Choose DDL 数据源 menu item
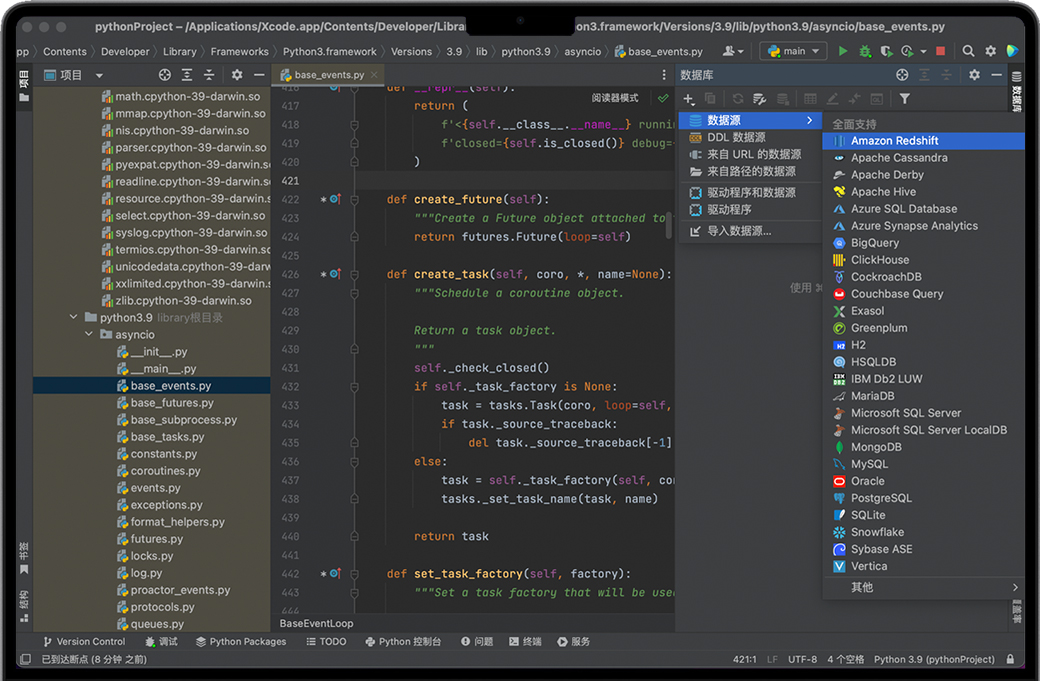Screen dimensions: 1040x681 [736, 137]
